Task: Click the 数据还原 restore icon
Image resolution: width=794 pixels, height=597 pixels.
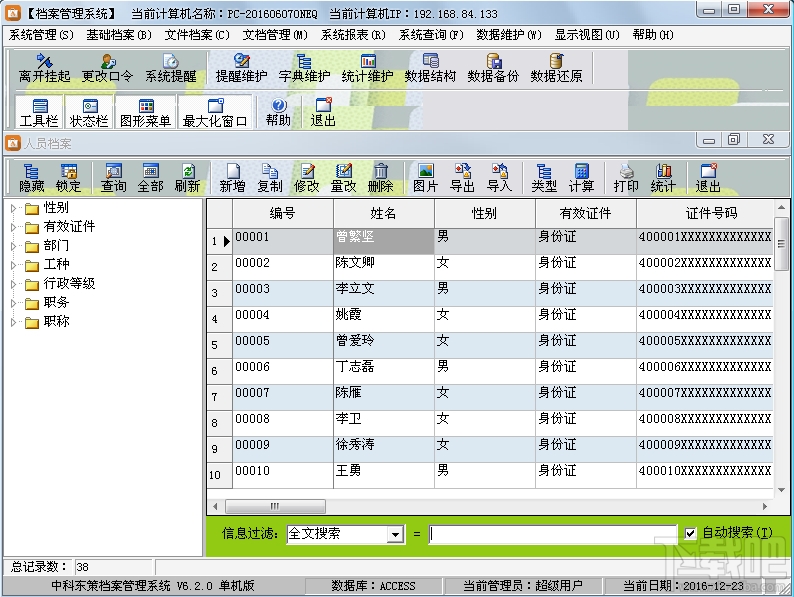Action: pyautogui.click(x=556, y=68)
